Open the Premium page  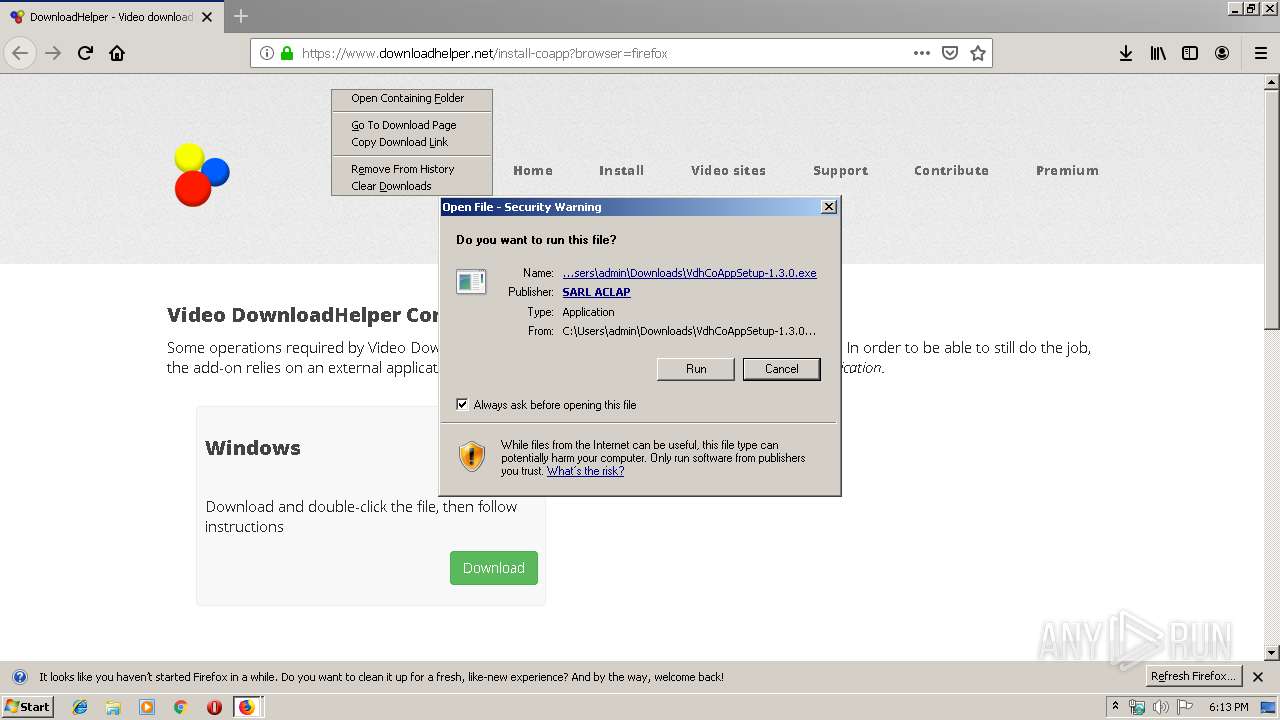(1067, 170)
